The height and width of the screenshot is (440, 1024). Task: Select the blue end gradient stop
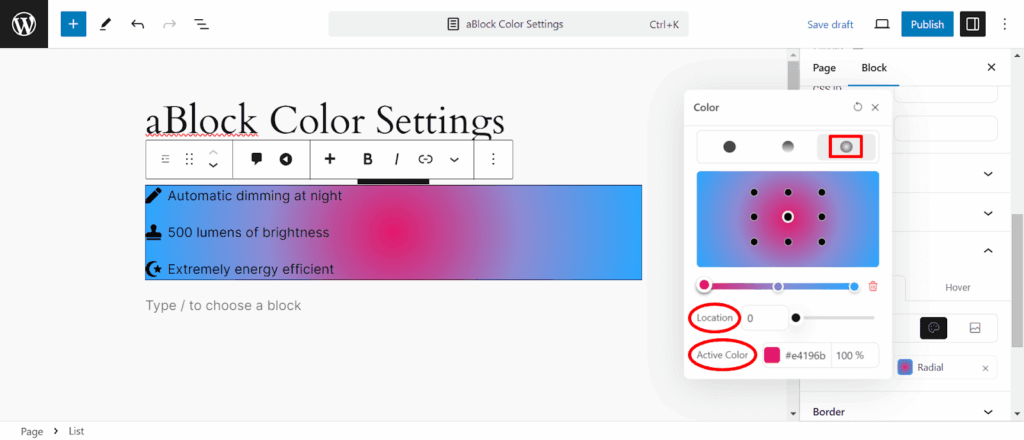point(854,287)
